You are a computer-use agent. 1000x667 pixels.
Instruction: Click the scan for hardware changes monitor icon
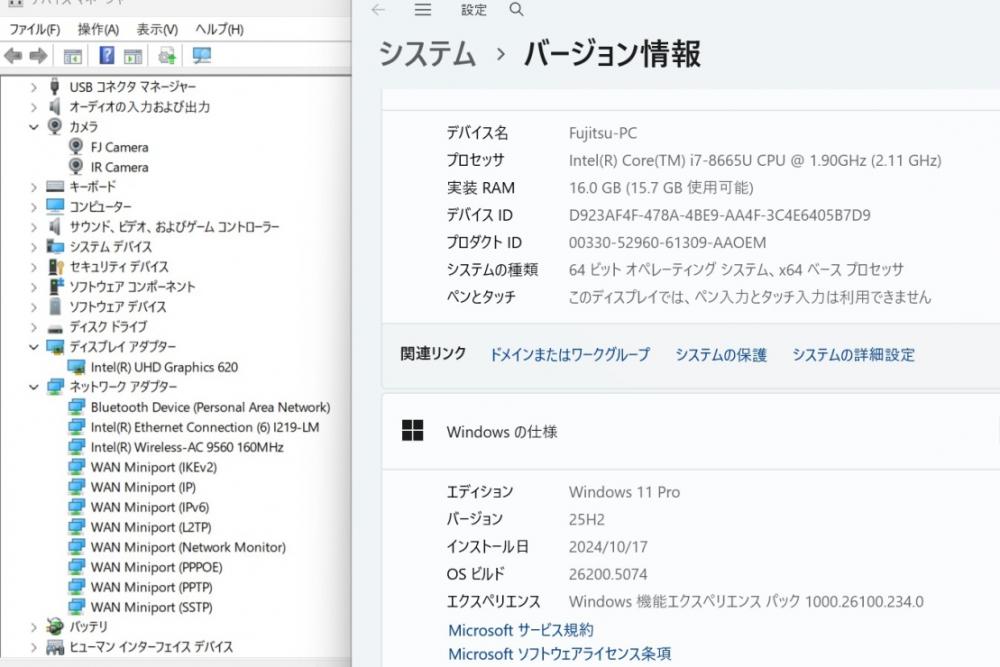pos(201,56)
